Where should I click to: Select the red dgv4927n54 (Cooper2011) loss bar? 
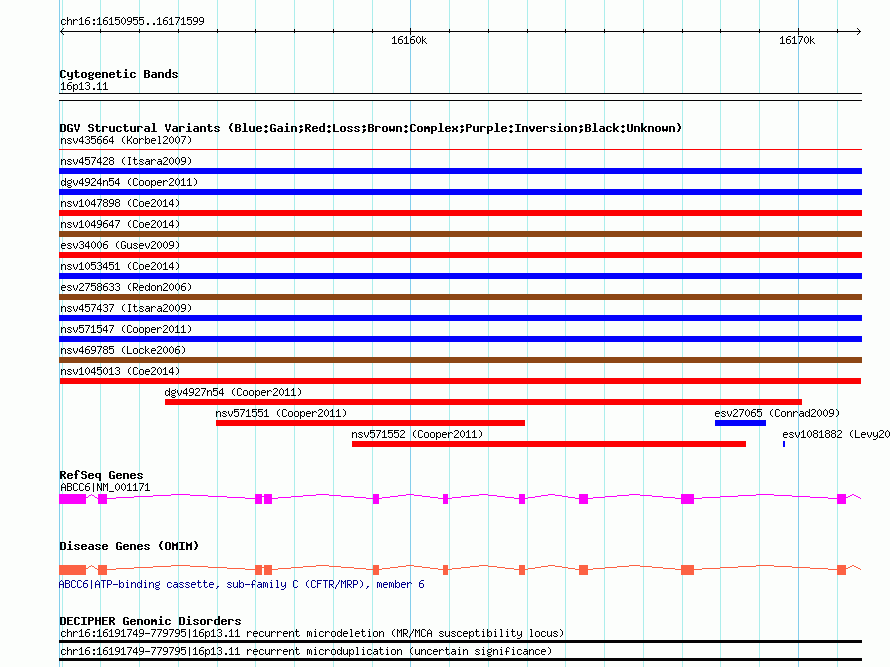pos(483,402)
